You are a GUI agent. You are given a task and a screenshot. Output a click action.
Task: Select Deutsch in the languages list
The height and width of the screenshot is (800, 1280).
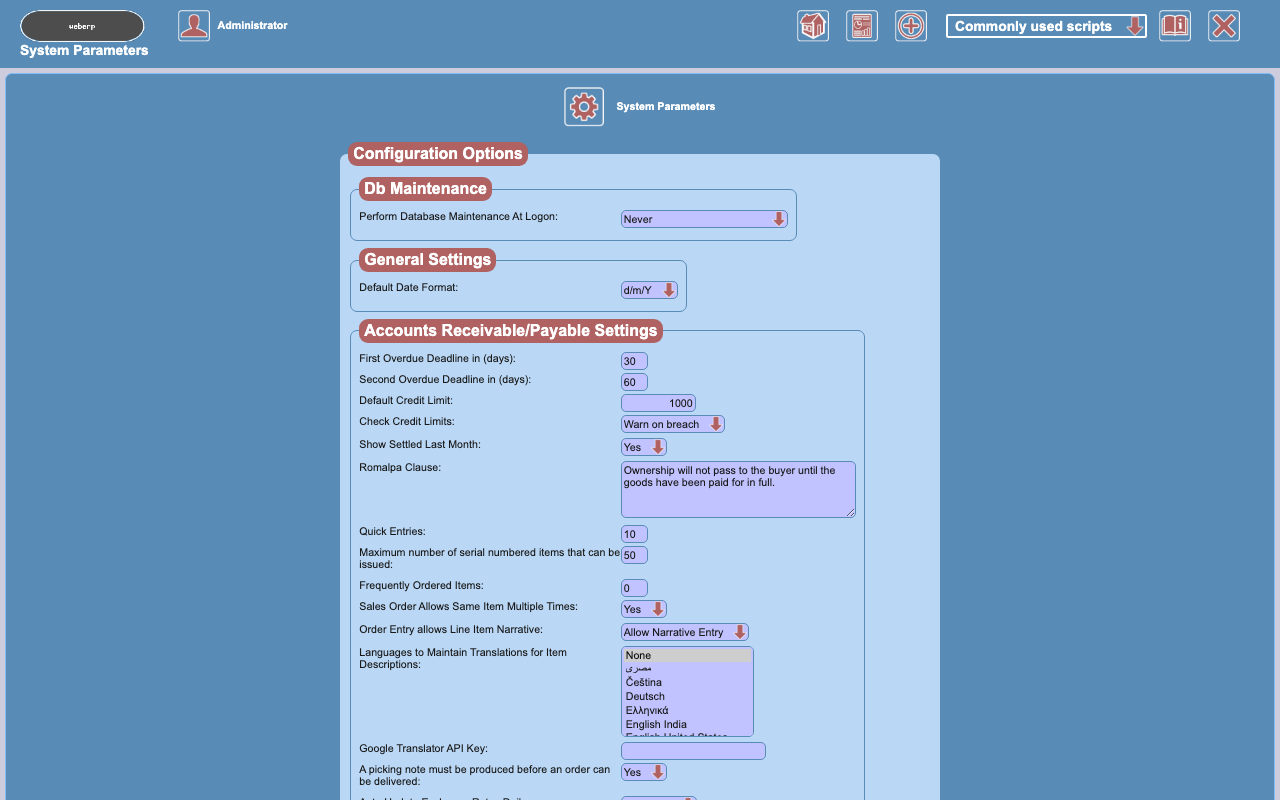[x=687, y=696]
